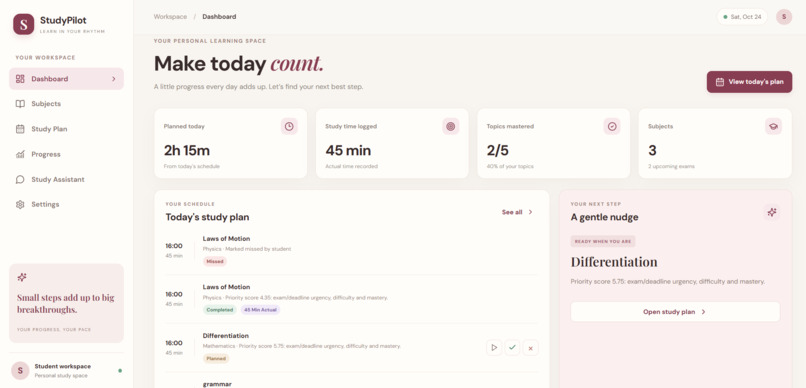
Task: Click the chevron in Open study plan button
Action: click(704, 312)
